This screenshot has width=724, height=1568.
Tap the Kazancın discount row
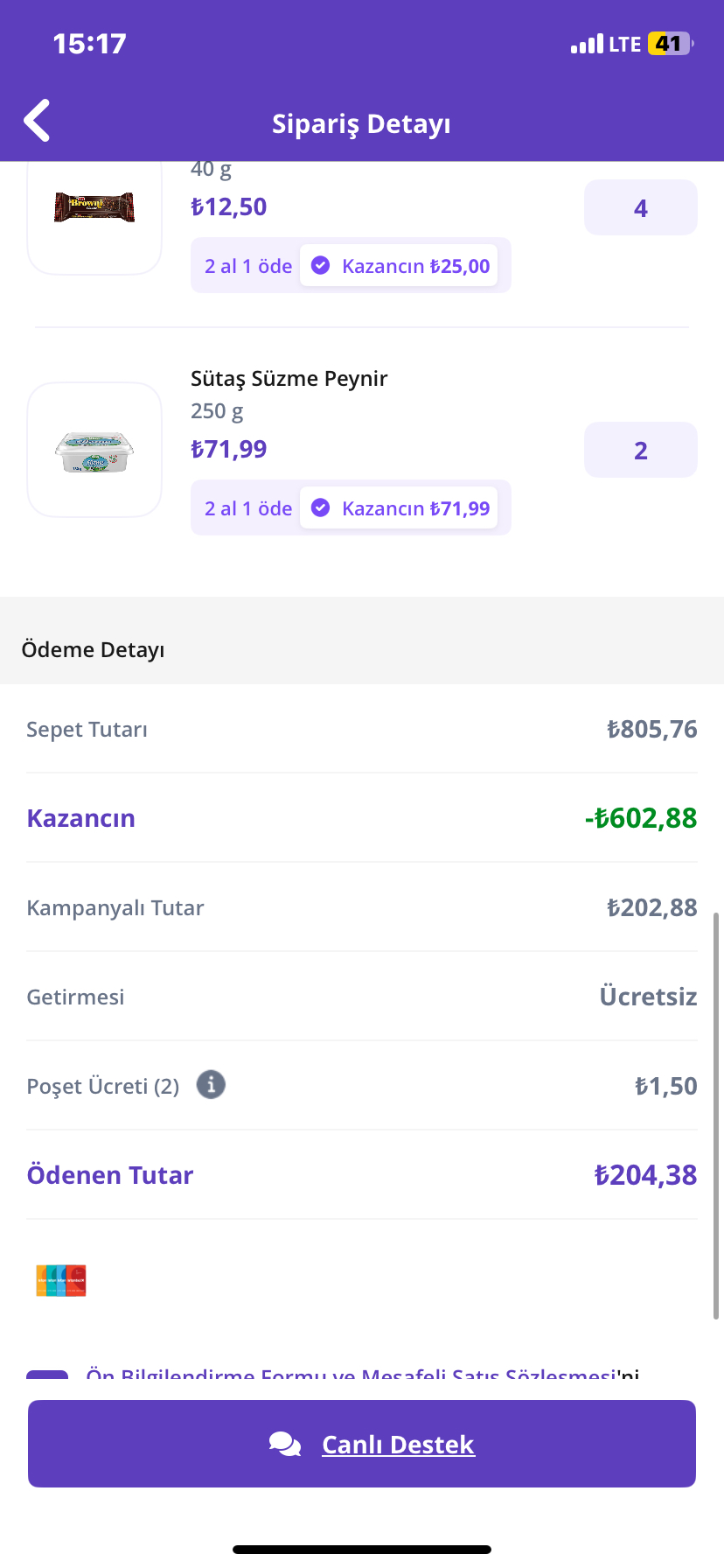[x=362, y=818]
